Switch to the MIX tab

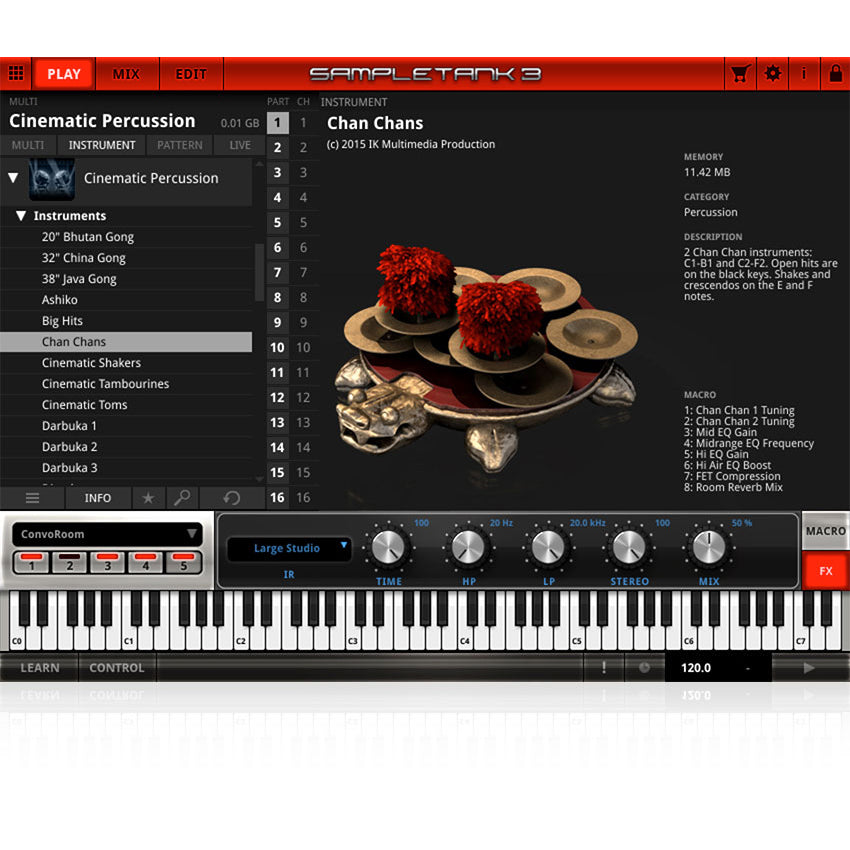127,73
